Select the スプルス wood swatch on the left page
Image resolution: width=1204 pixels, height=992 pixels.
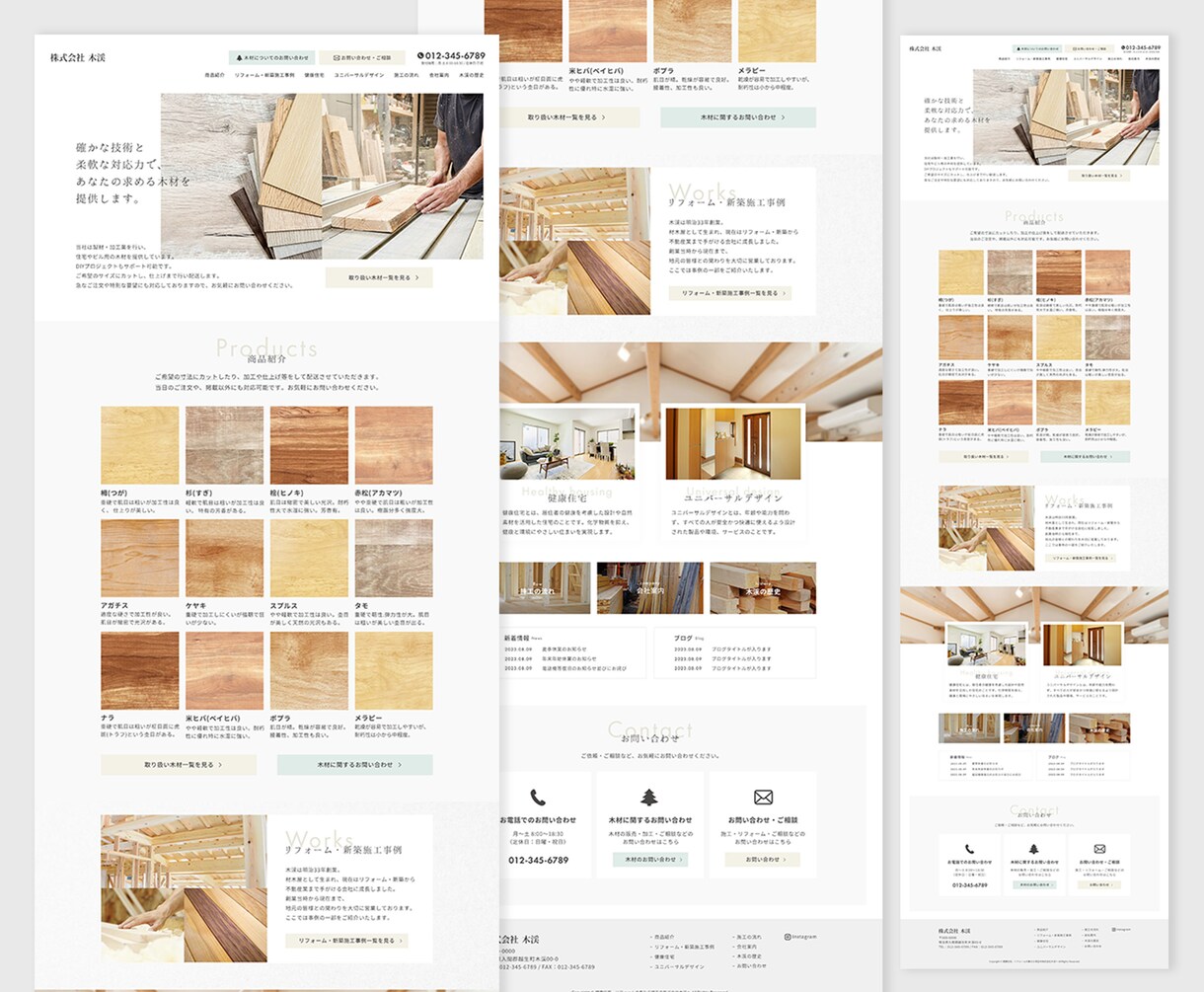(x=310, y=559)
